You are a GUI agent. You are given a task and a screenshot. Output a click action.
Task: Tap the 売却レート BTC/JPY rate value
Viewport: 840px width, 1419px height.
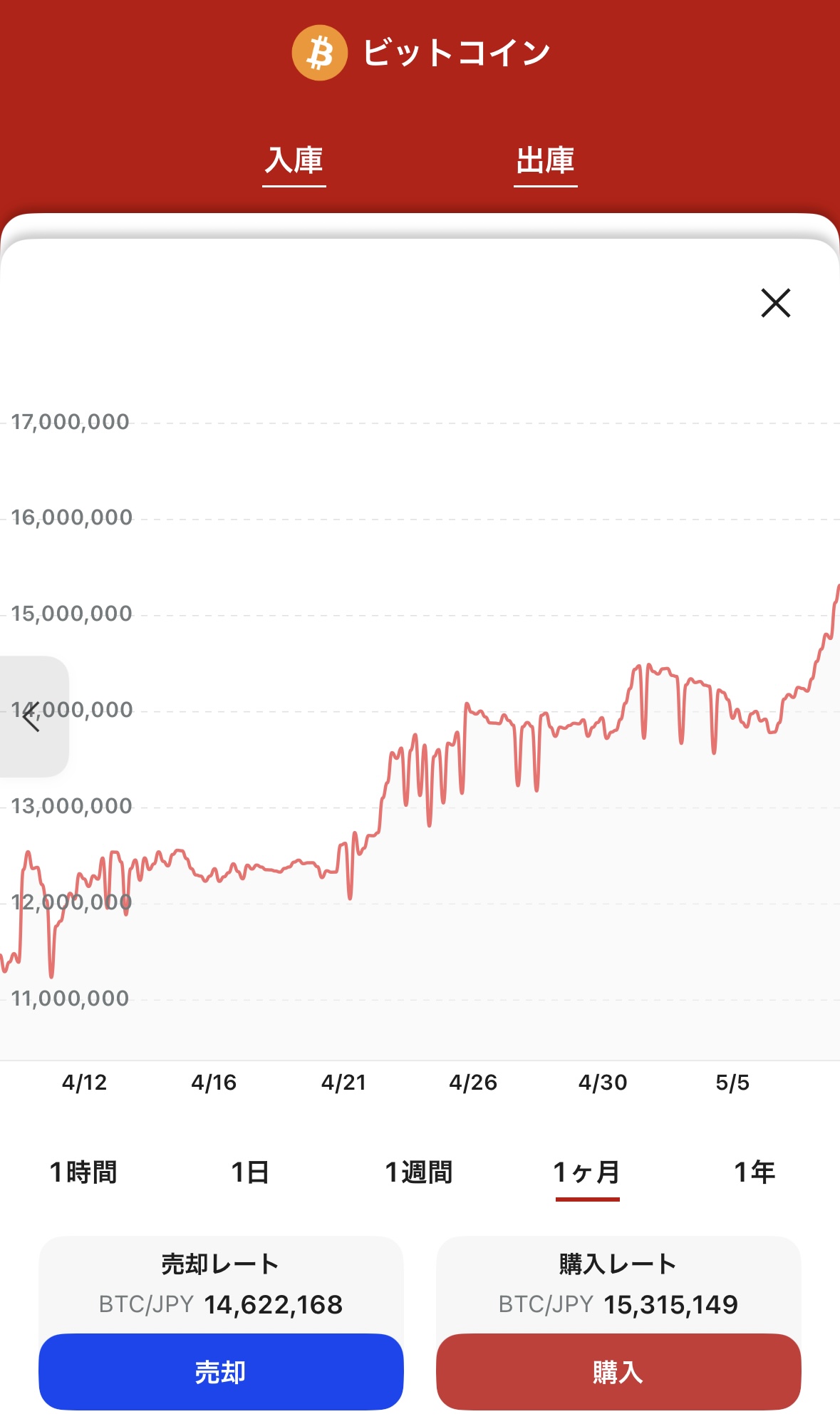[274, 1304]
